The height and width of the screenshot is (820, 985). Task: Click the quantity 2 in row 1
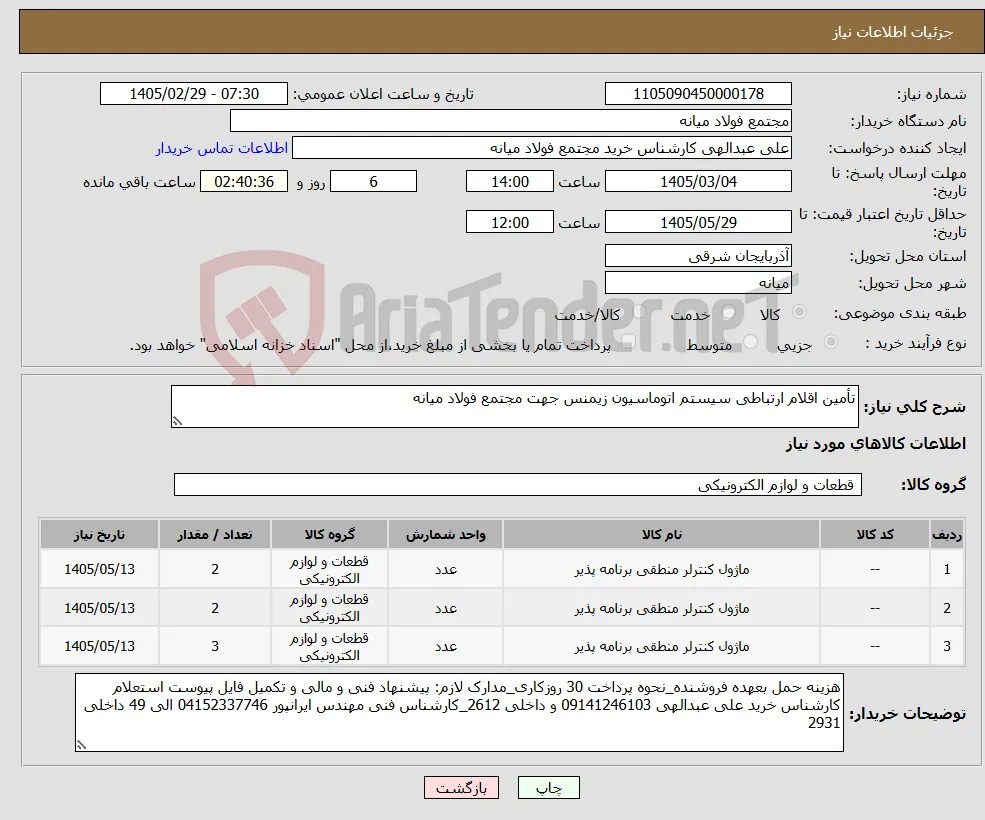[215, 569]
